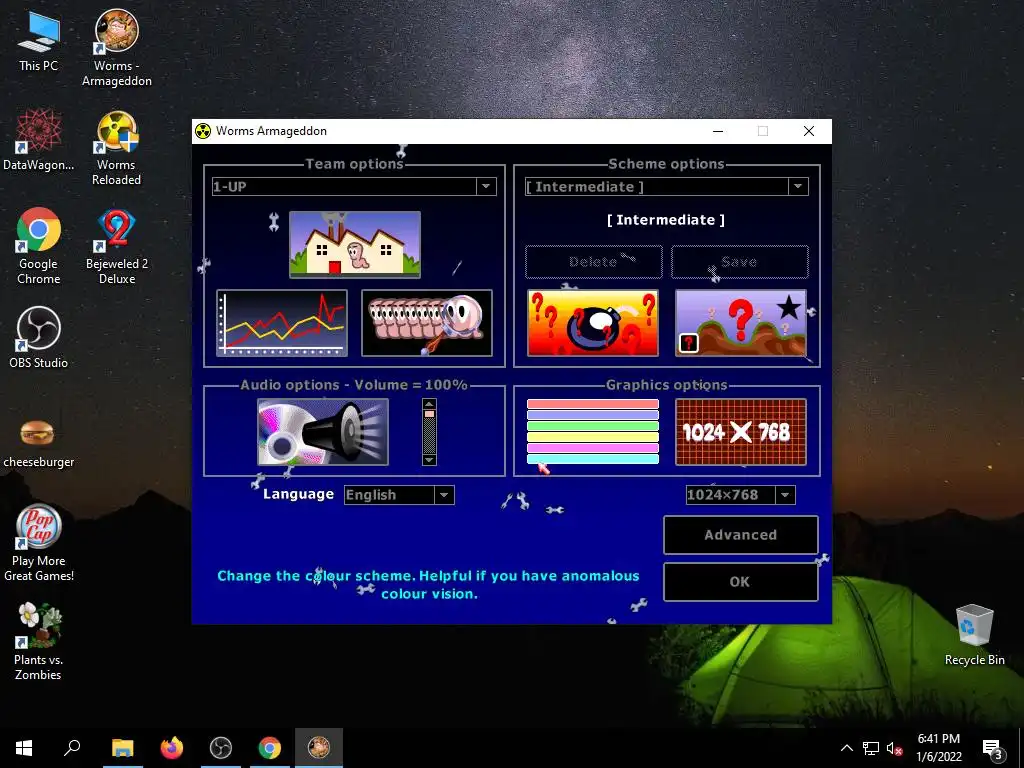Select the Plants vs. Zombies desktop shortcut
The height and width of the screenshot is (768, 1024).
tap(39, 642)
